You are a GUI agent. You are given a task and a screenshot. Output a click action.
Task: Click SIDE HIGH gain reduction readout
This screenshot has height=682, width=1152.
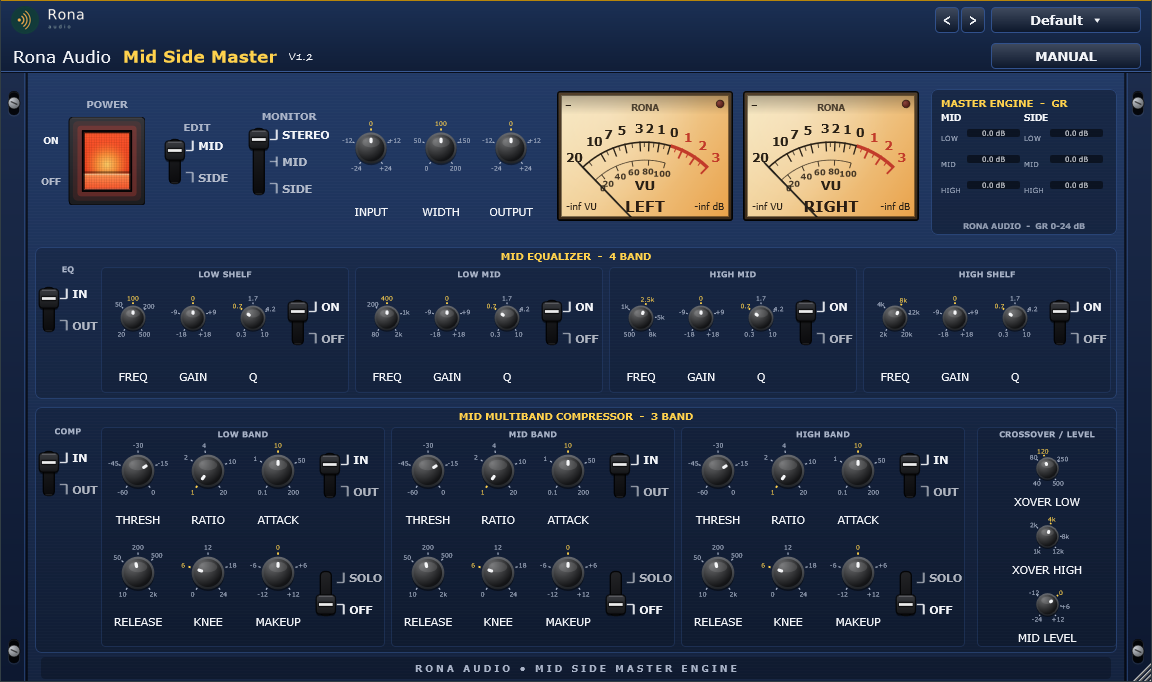1076,185
